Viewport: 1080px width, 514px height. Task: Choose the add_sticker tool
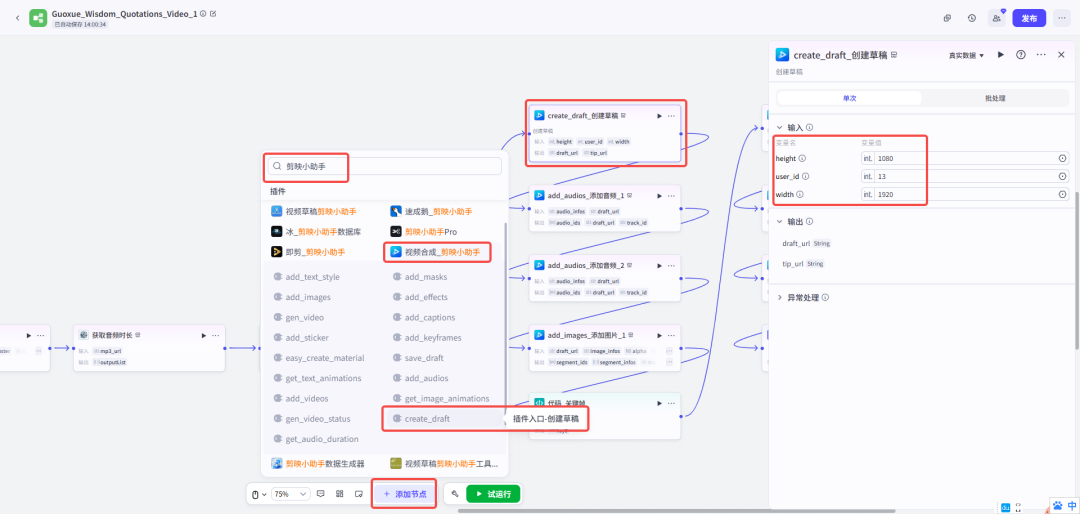tap(301, 338)
